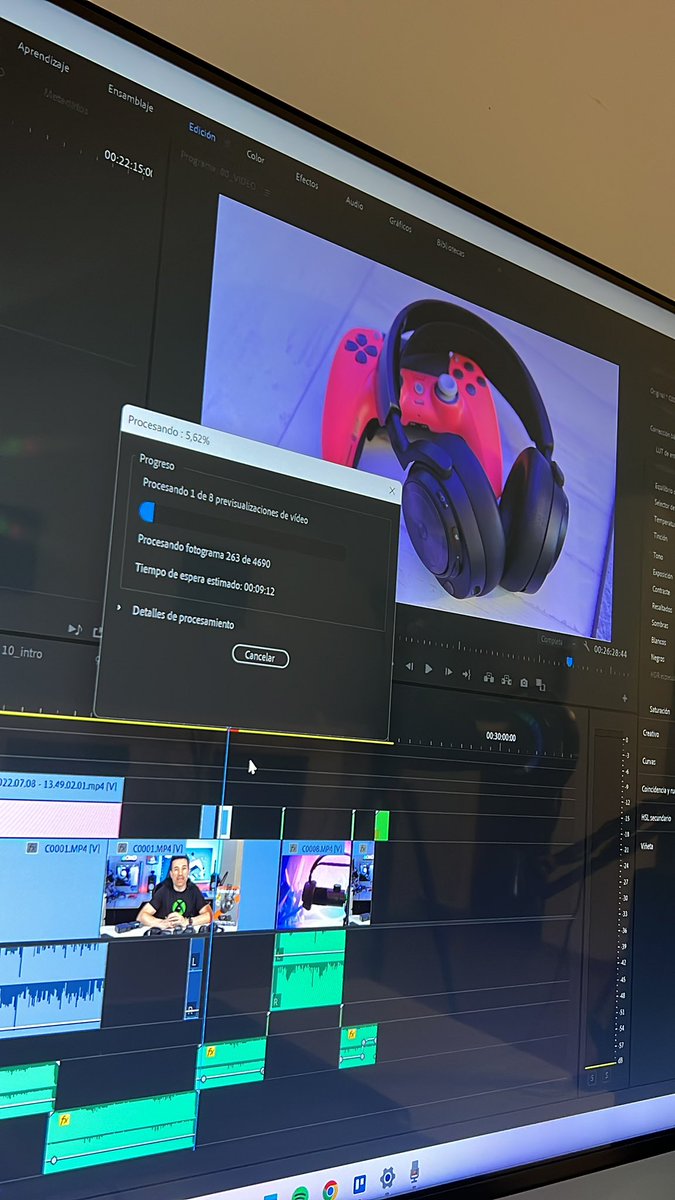Open Settings gear from the taskbar
Image resolution: width=675 pixels, height=1200 pixels.
point(387,1177)
